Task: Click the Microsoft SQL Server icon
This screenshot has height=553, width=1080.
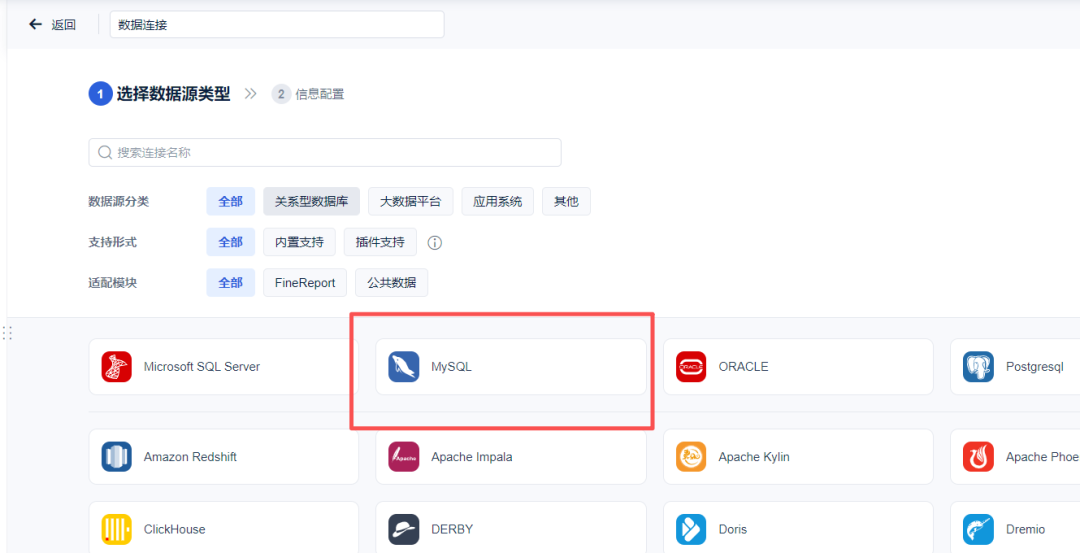Action: 116,366
